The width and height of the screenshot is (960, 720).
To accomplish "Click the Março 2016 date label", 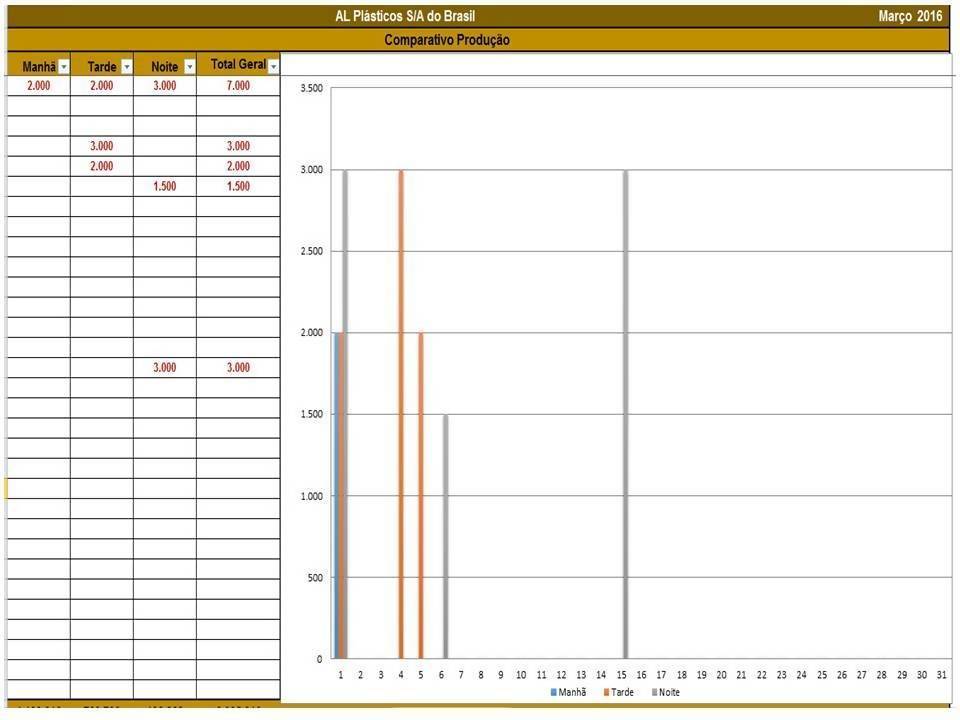I will click(910, 16).
